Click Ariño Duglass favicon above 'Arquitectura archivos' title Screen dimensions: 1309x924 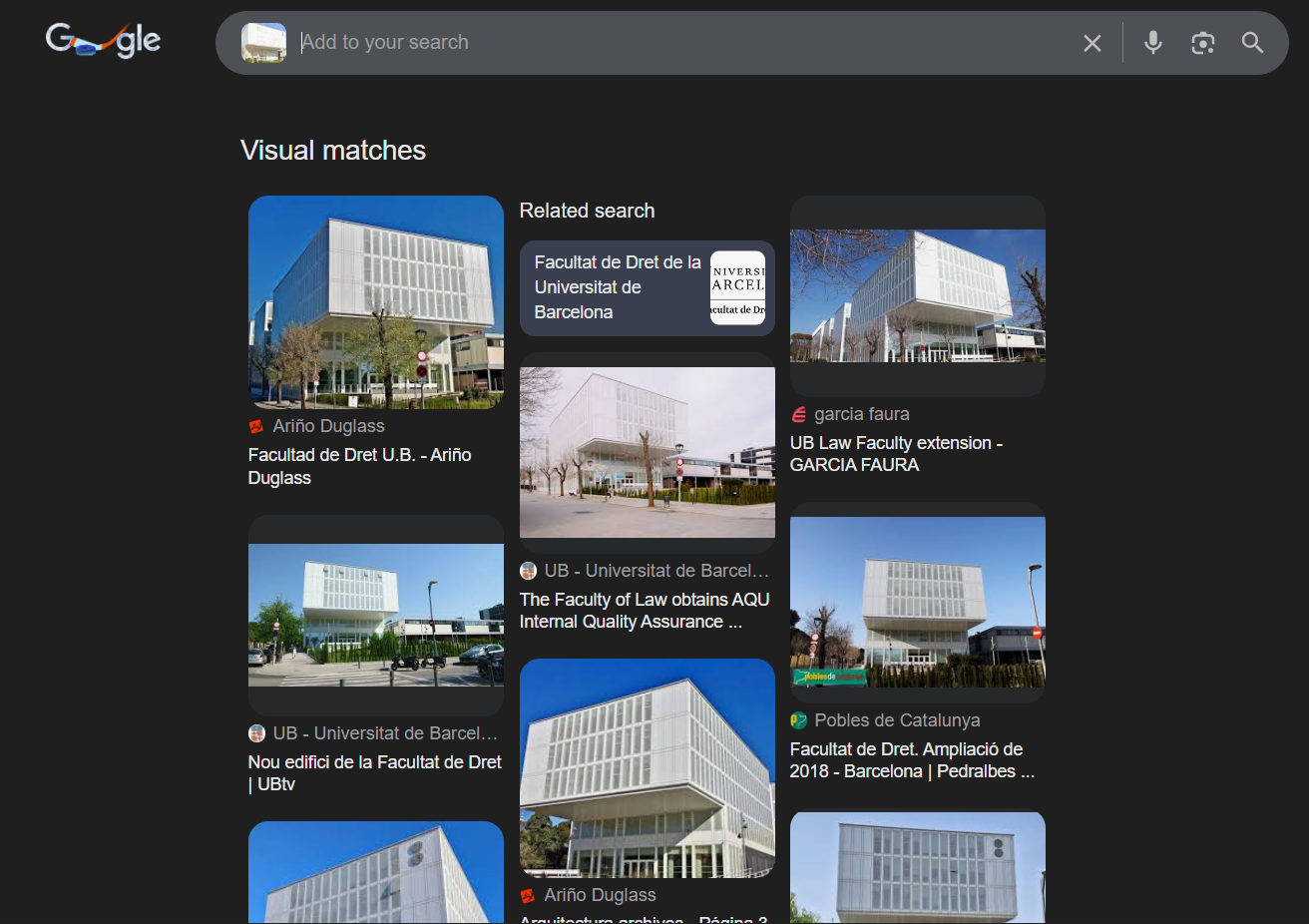click(528, 896)
